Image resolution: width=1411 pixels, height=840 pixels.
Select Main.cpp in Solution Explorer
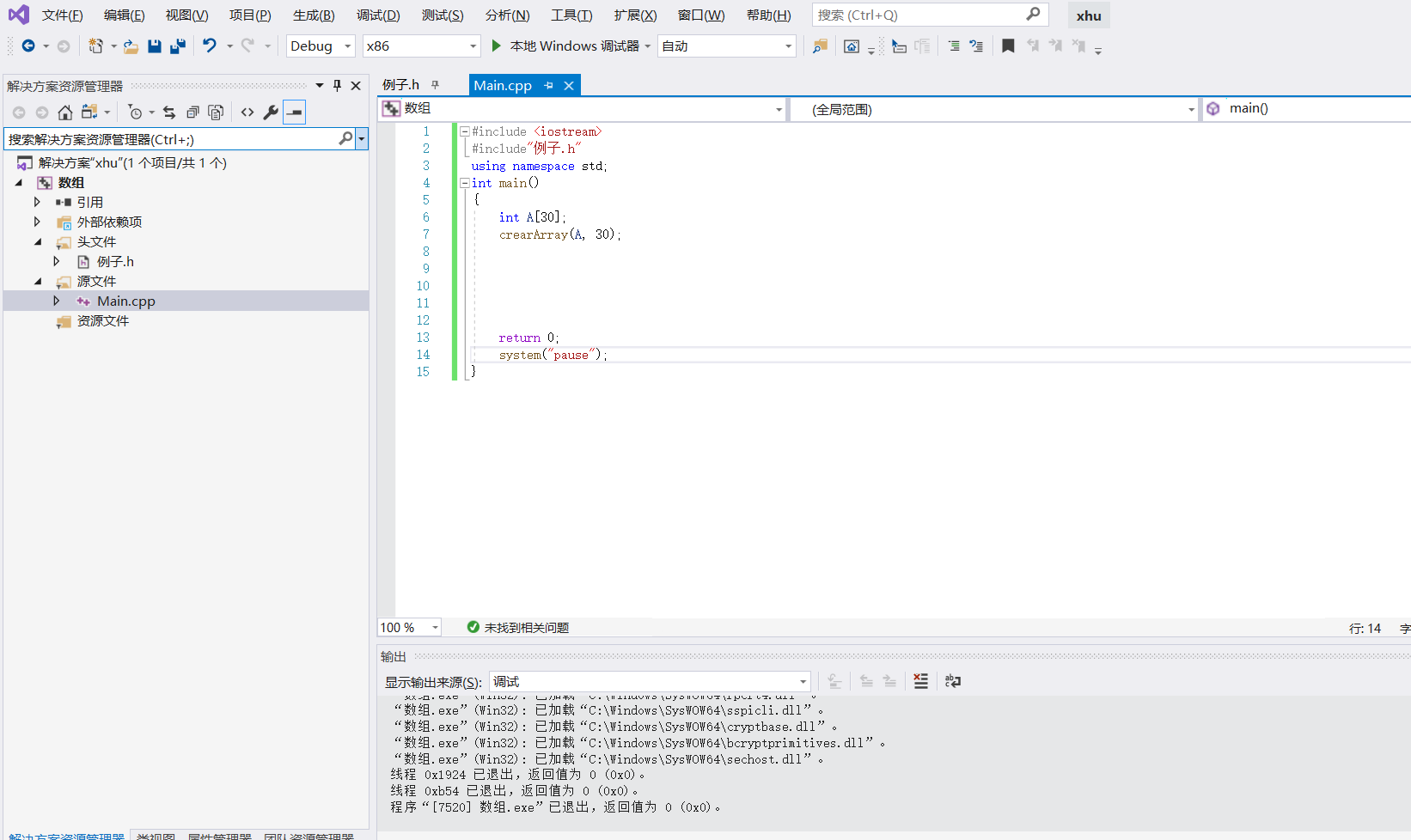click(126, 301)
